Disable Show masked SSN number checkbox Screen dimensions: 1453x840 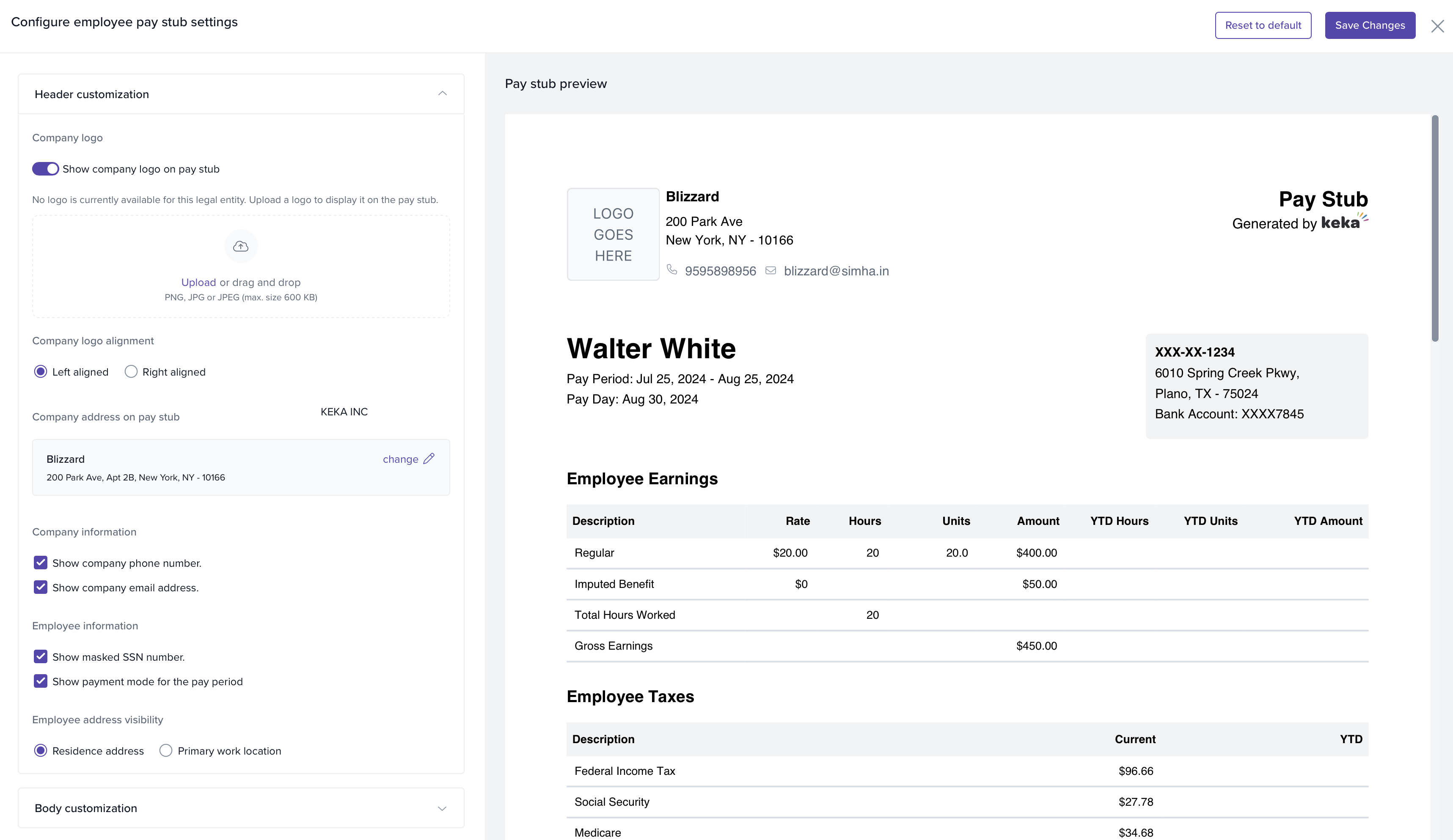40,656
